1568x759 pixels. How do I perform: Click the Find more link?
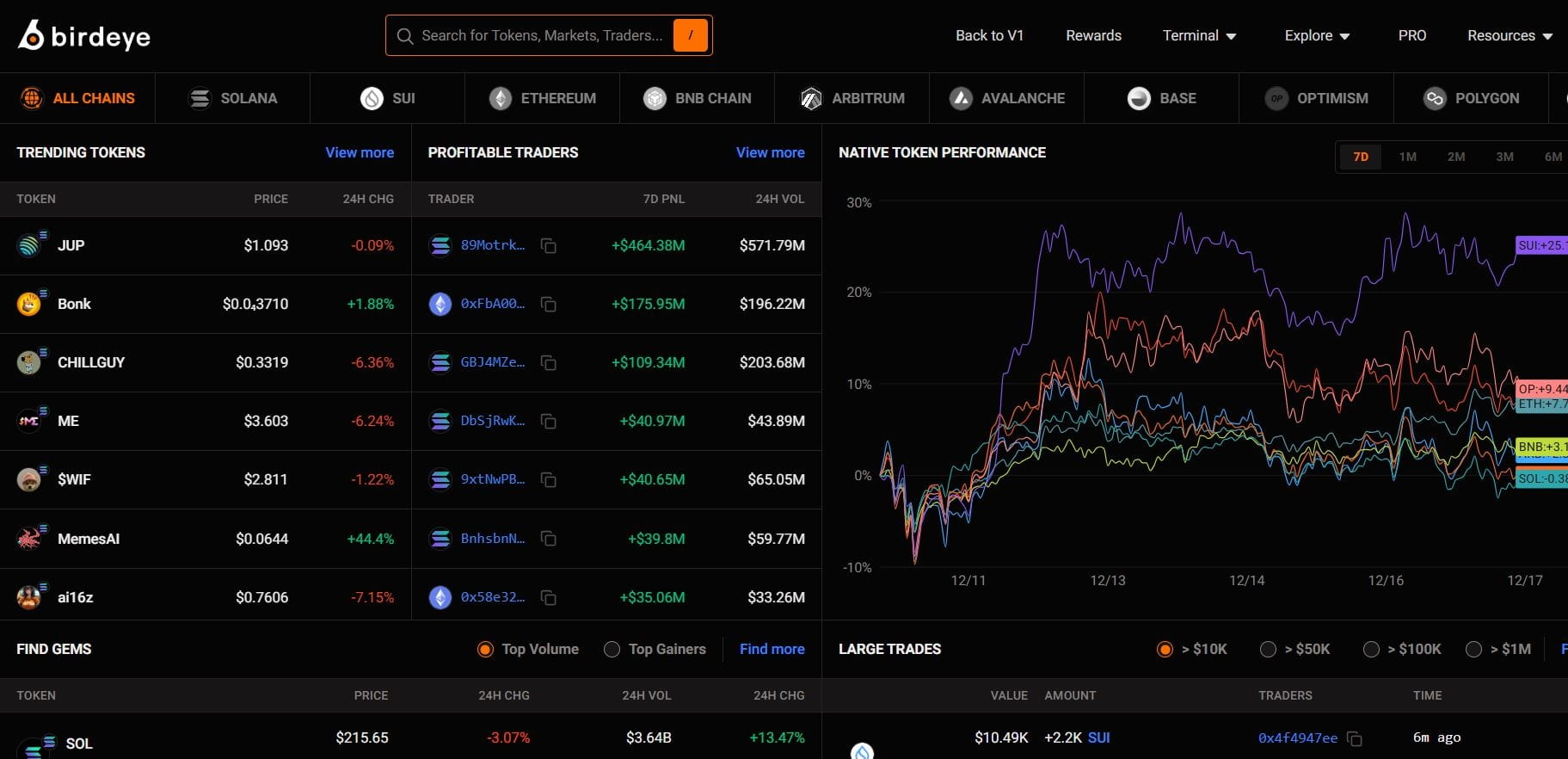point(772,649)
